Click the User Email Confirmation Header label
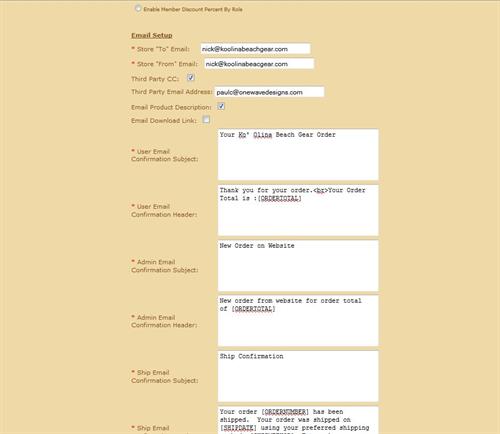 164,211
